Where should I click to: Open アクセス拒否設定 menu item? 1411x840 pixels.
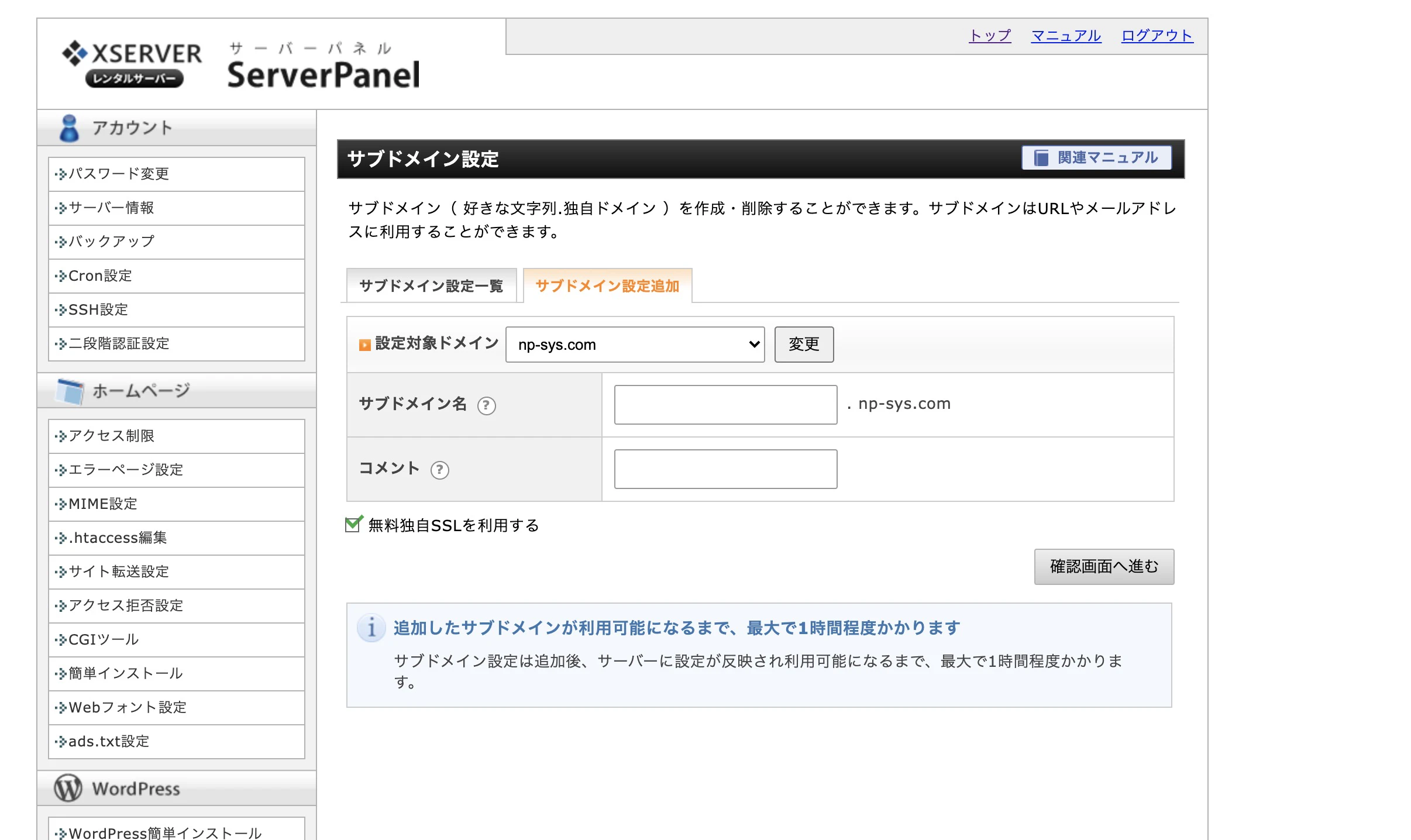177,606
